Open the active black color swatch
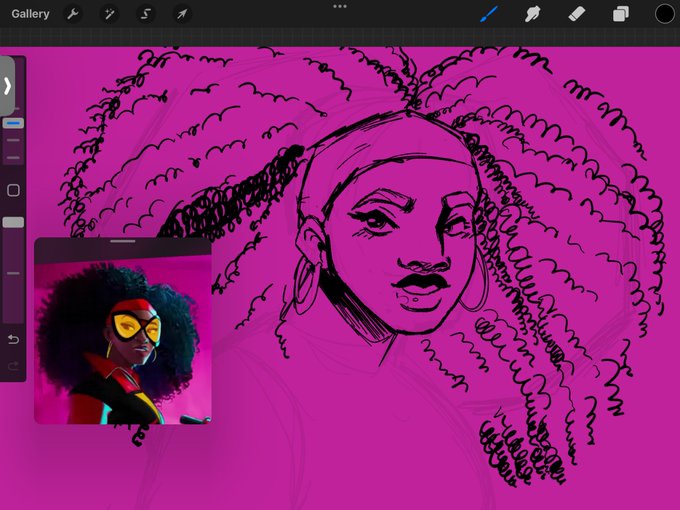 664,14
